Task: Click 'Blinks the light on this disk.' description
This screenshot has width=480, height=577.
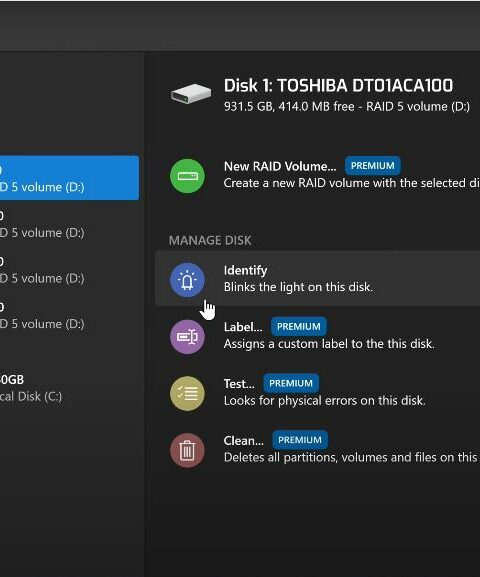Action: point(298,287)
